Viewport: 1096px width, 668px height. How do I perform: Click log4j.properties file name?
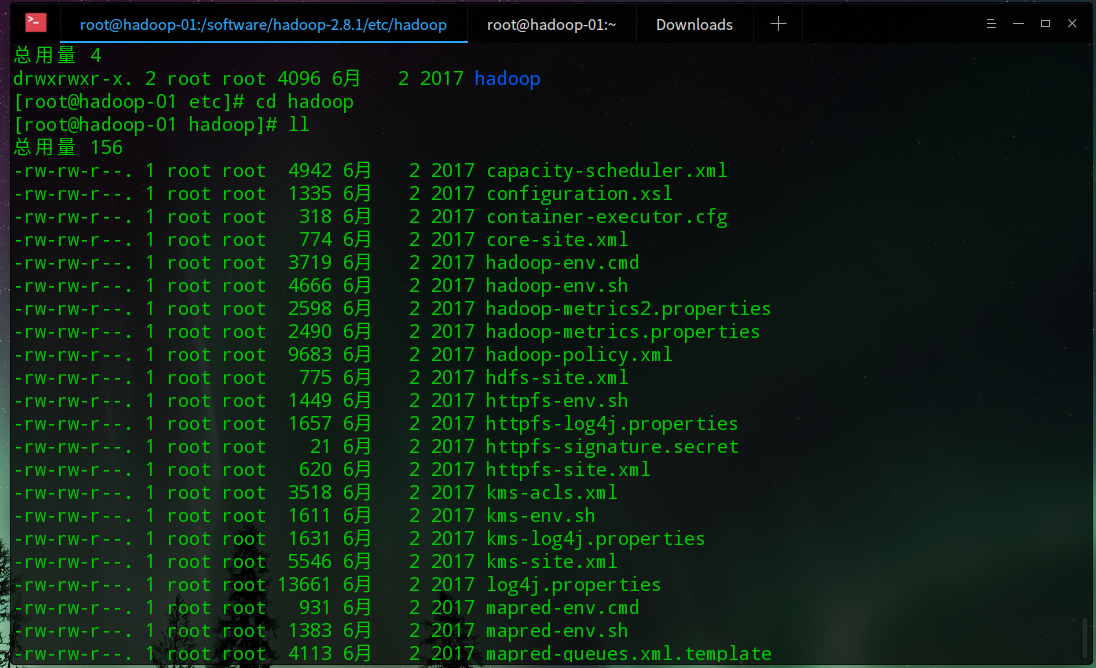tap(574, 586)
